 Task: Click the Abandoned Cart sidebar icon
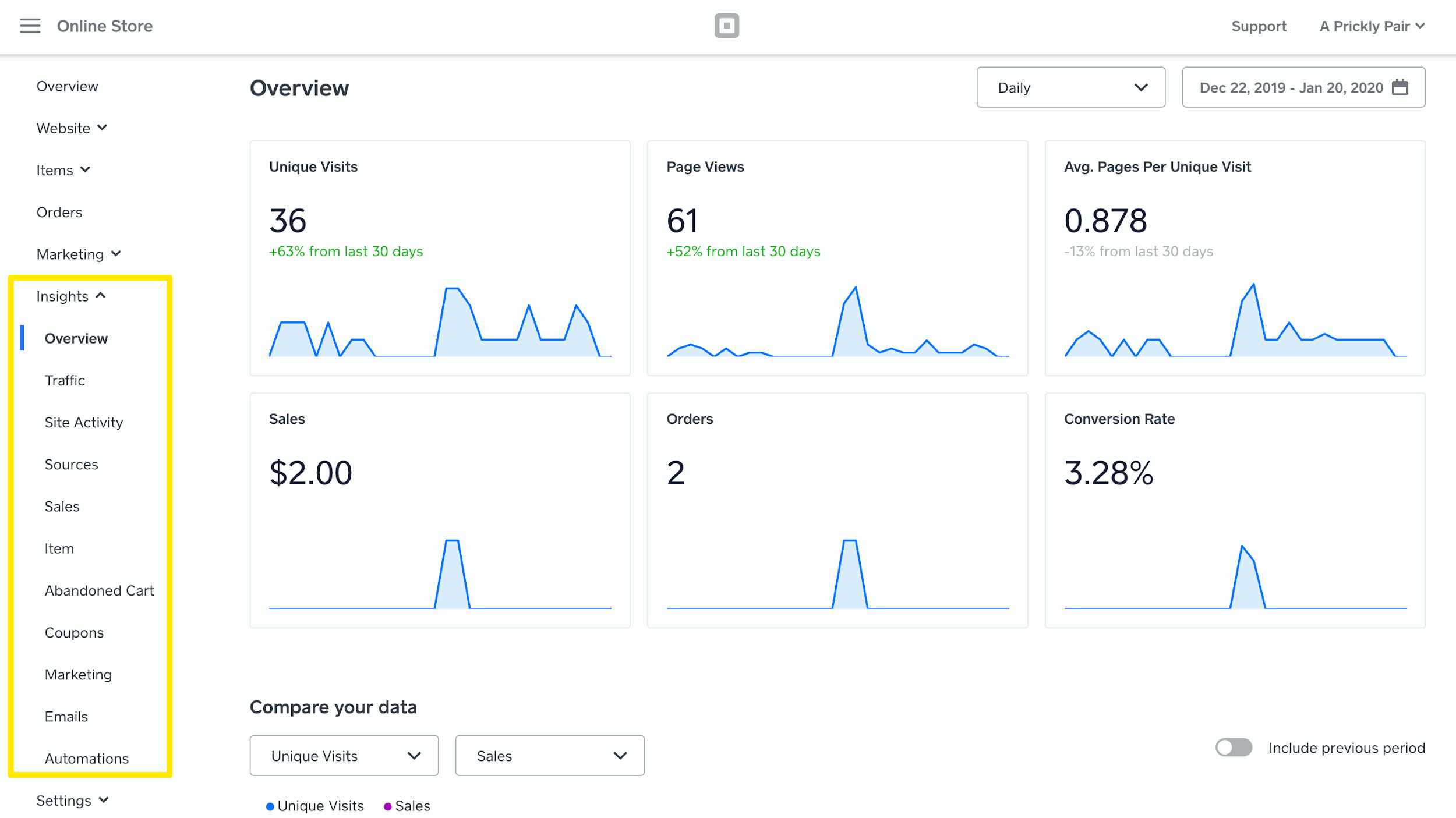pyautogui.click(x=99, y=590)
